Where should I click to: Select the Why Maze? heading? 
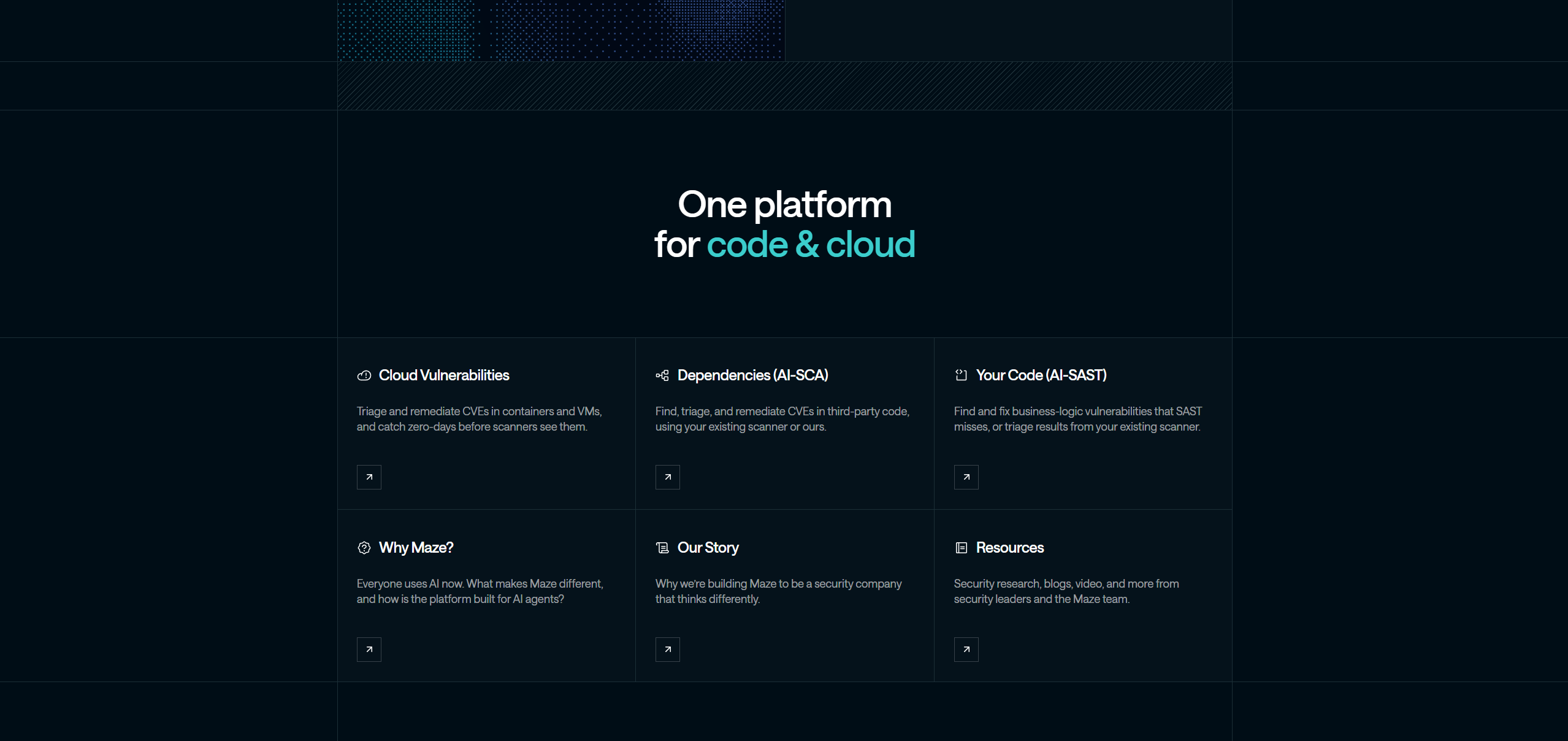416,548
